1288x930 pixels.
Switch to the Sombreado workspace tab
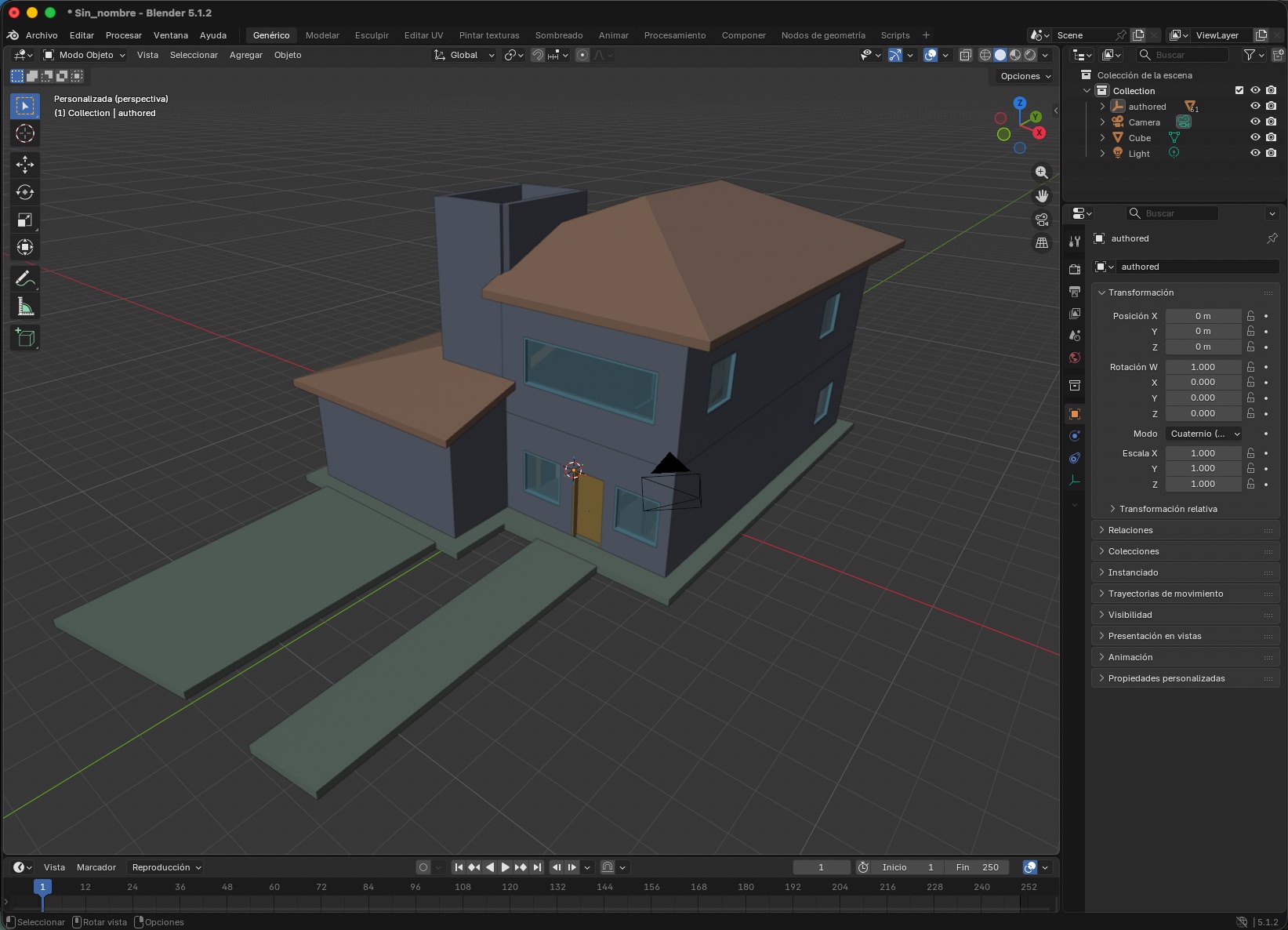[559, 35]
